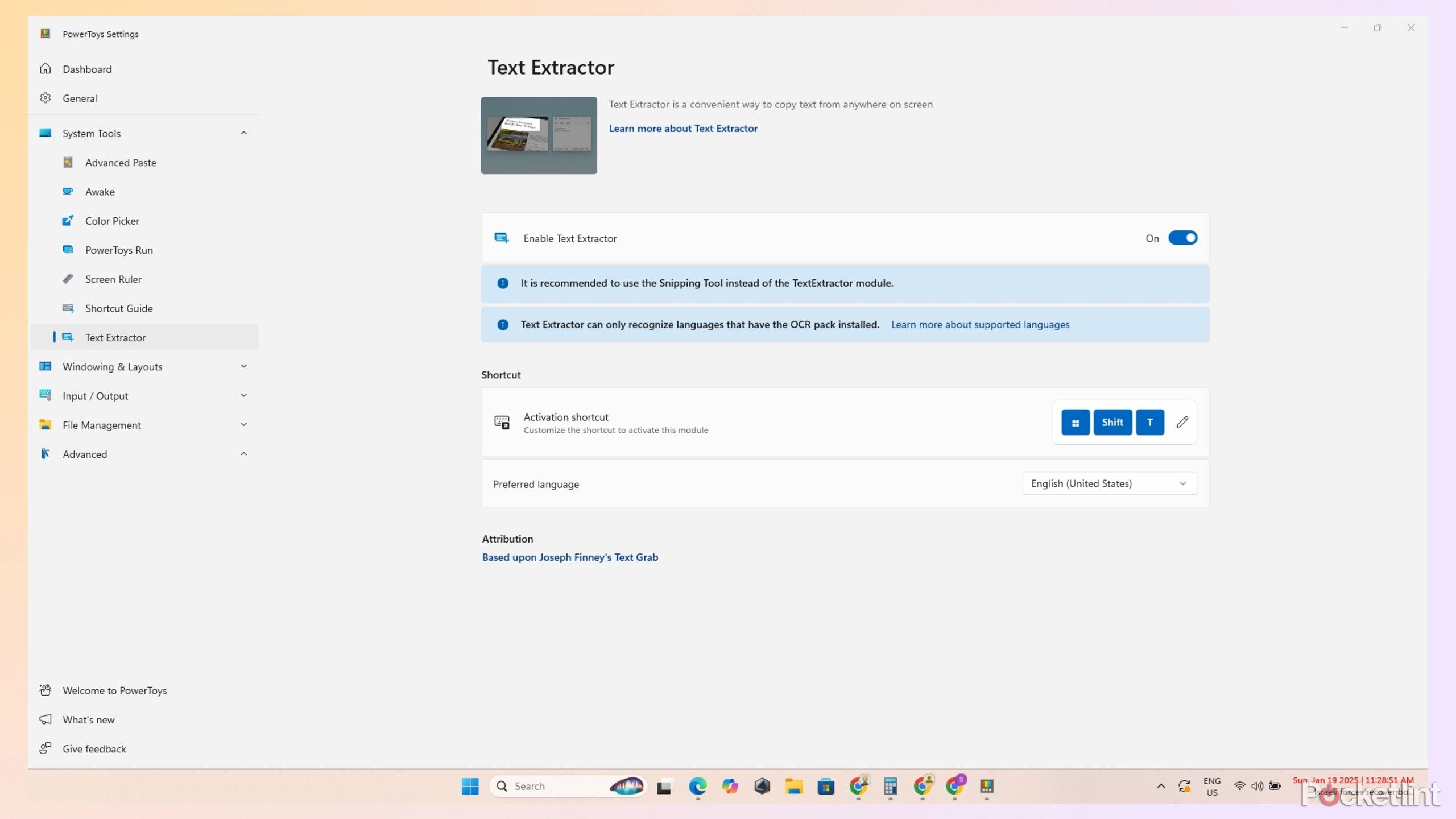Open Calculator from taskbar
The image size is (1456, 819).
click(890, 787)
